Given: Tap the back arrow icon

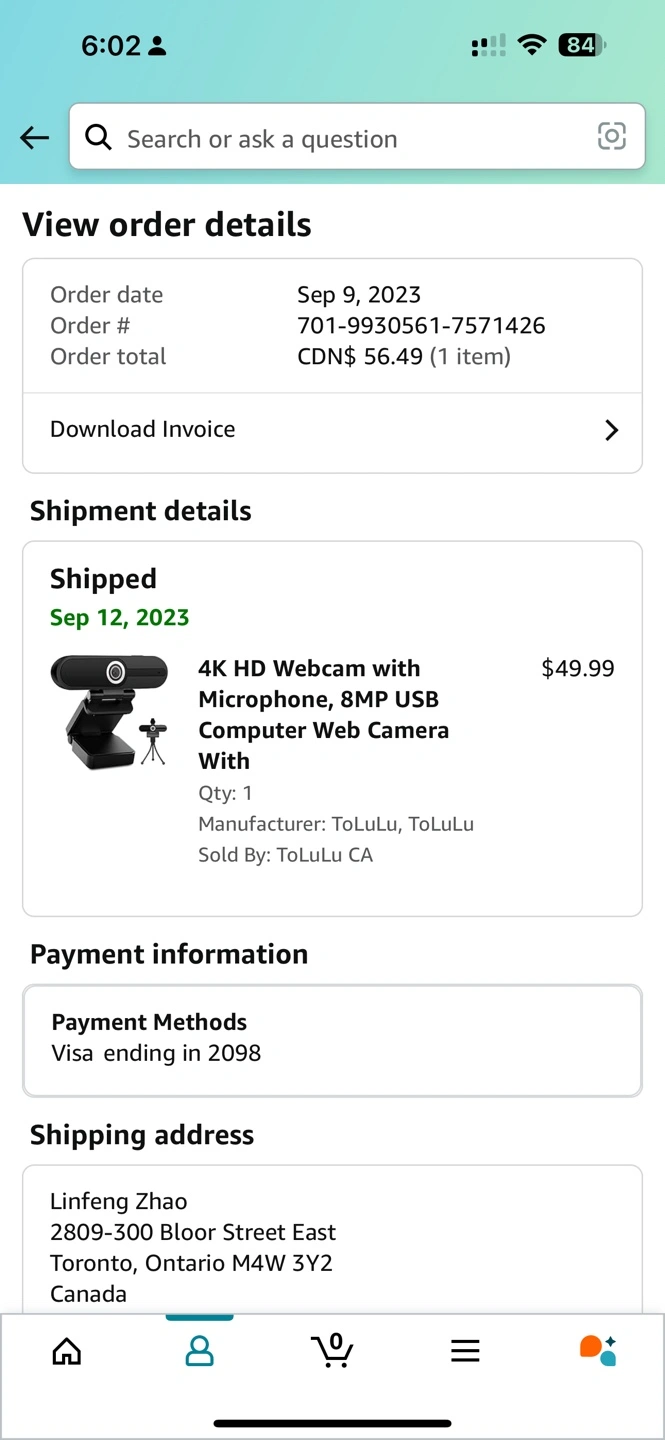Looking at the screenshot, I should point(35,138).
